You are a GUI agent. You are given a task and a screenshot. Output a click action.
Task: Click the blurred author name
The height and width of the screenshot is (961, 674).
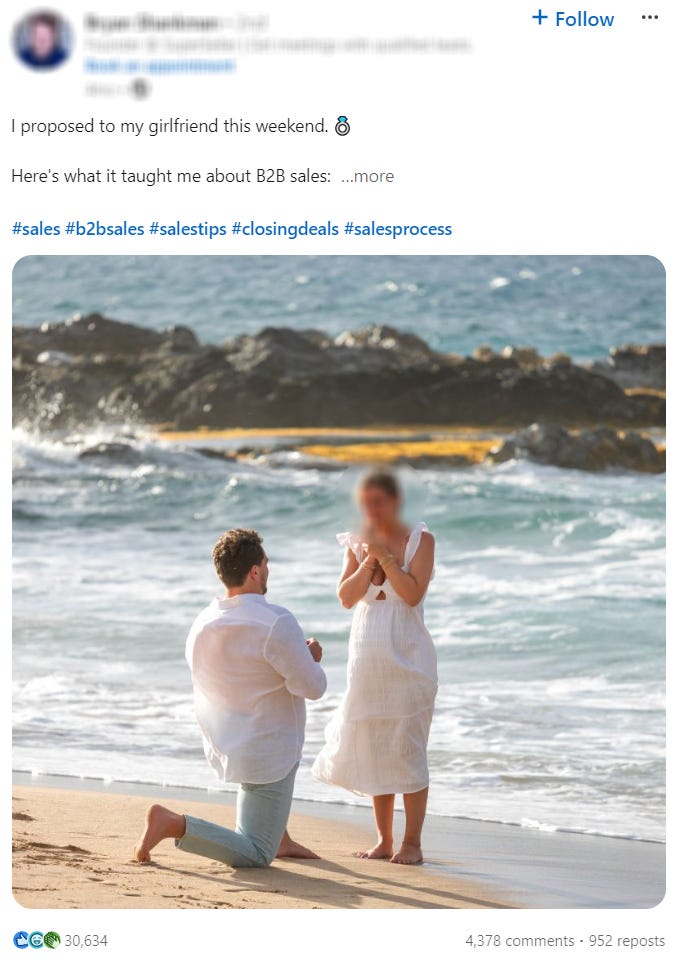tap(152, 24)
